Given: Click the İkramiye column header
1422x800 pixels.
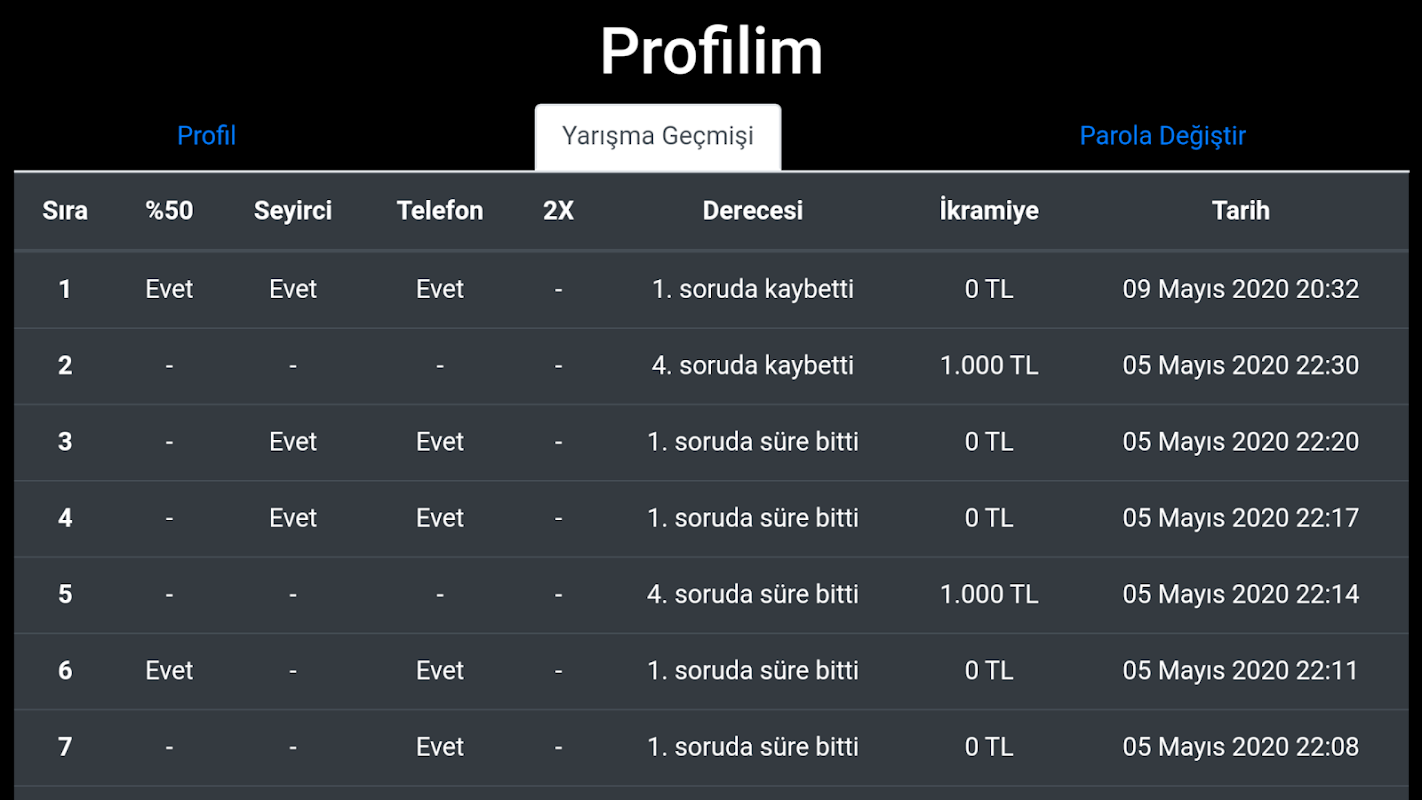Looking at the screenshot, I should (989, 210).
